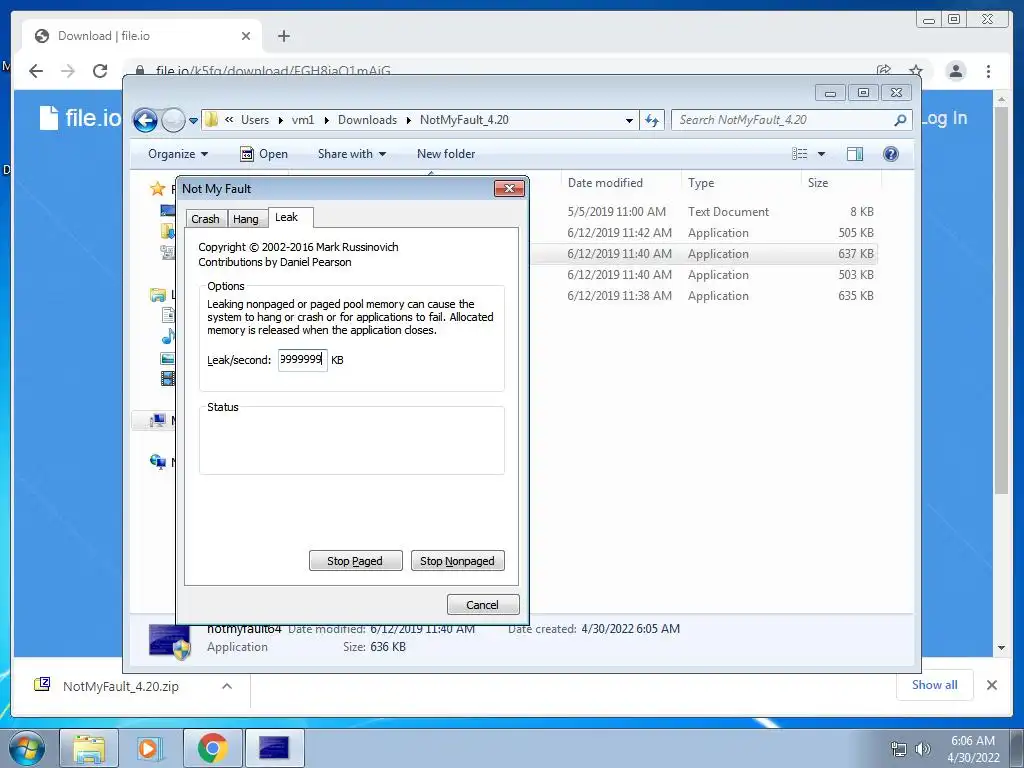Open Chrome's three-dot menu

point(988,71)
